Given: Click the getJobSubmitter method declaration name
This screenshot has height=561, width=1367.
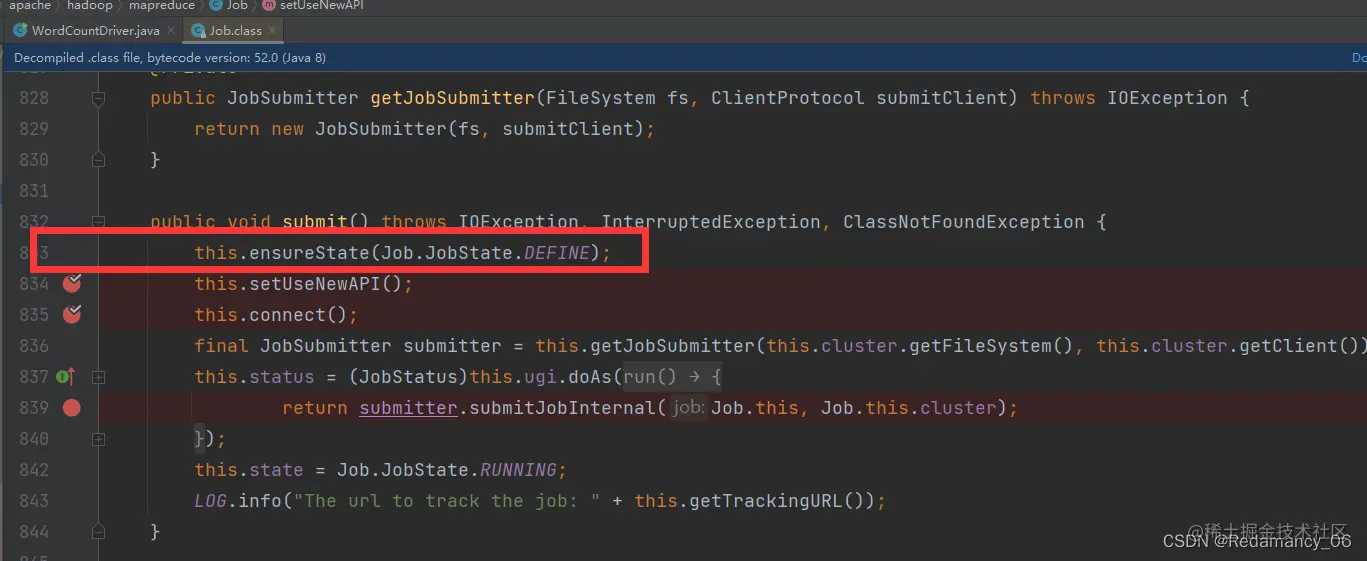Looking at the screenshot, I should pos(452,98).
